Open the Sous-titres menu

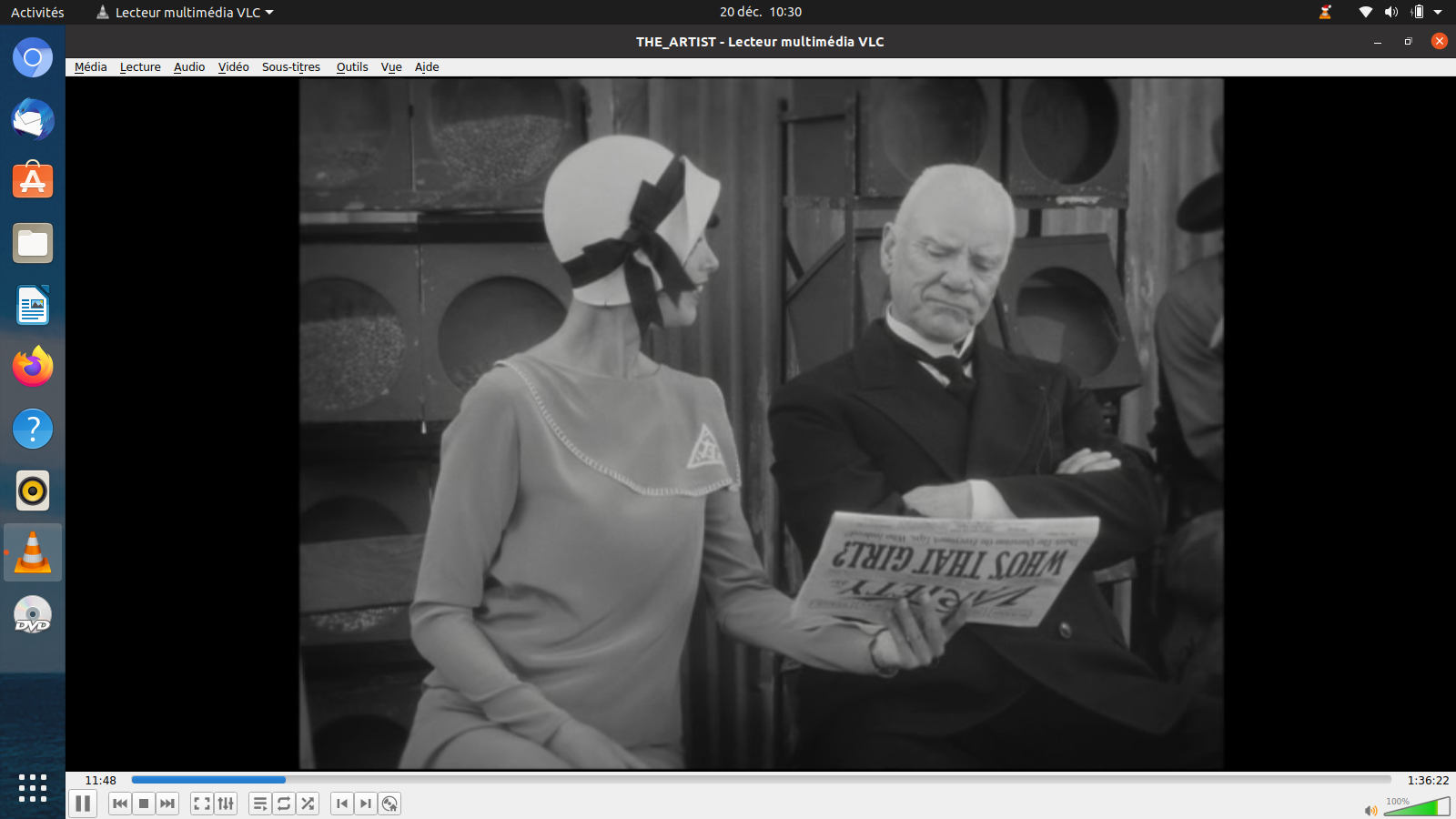pyautogui.click(x=290, y=66)
